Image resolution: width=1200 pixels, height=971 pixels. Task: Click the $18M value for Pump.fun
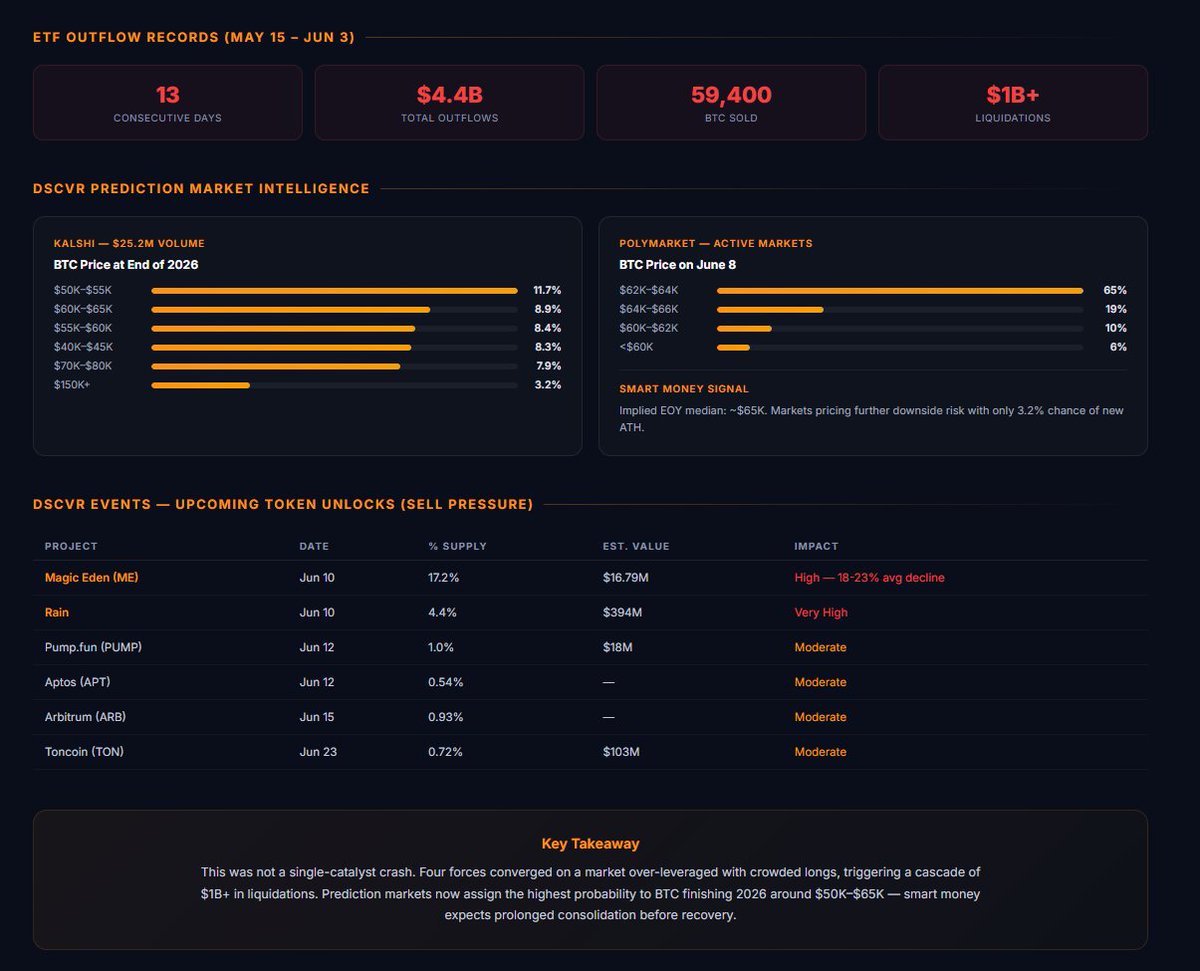[617, 647]
